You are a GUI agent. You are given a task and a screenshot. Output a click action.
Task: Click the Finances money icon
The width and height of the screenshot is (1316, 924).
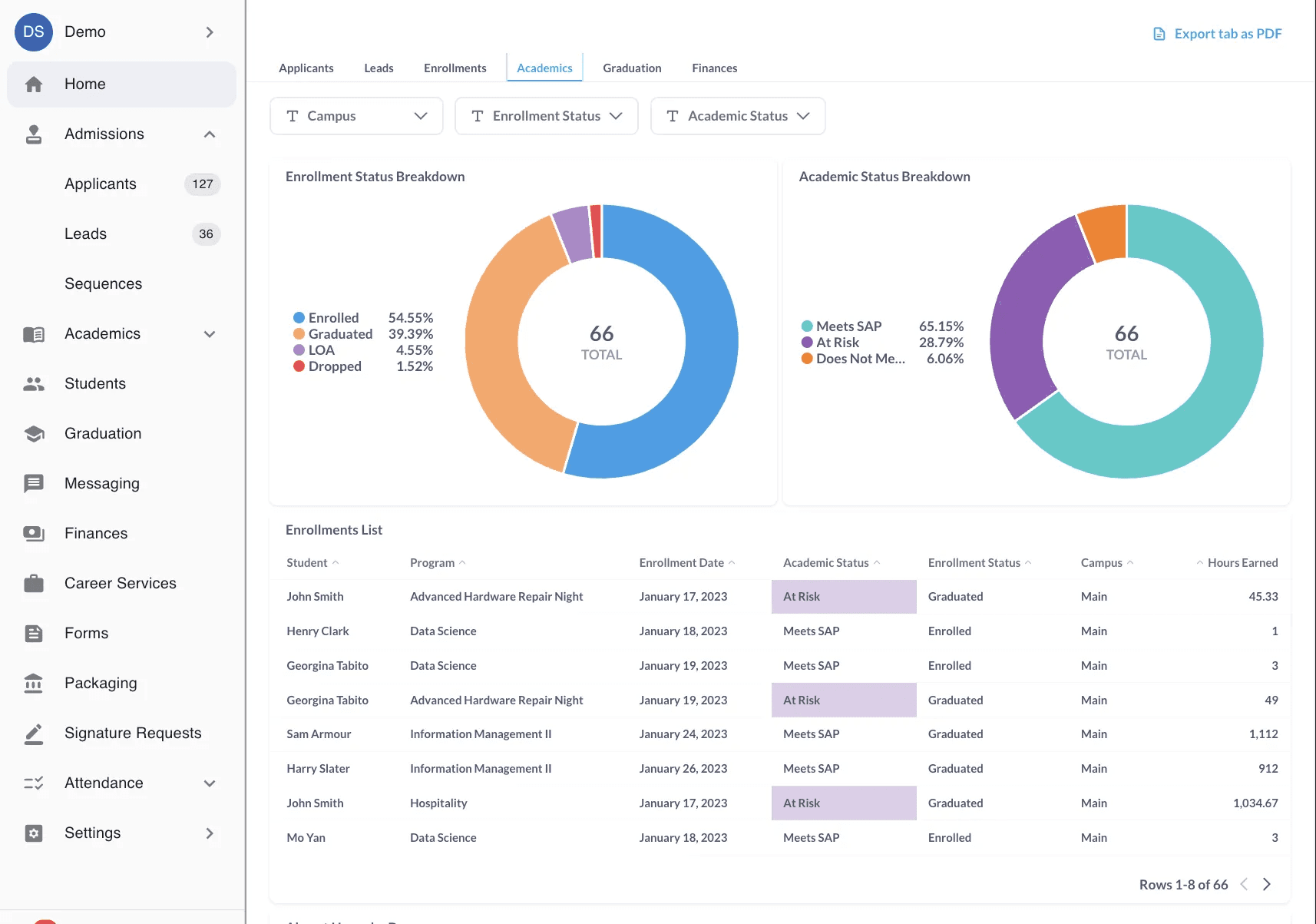(34, 534)
